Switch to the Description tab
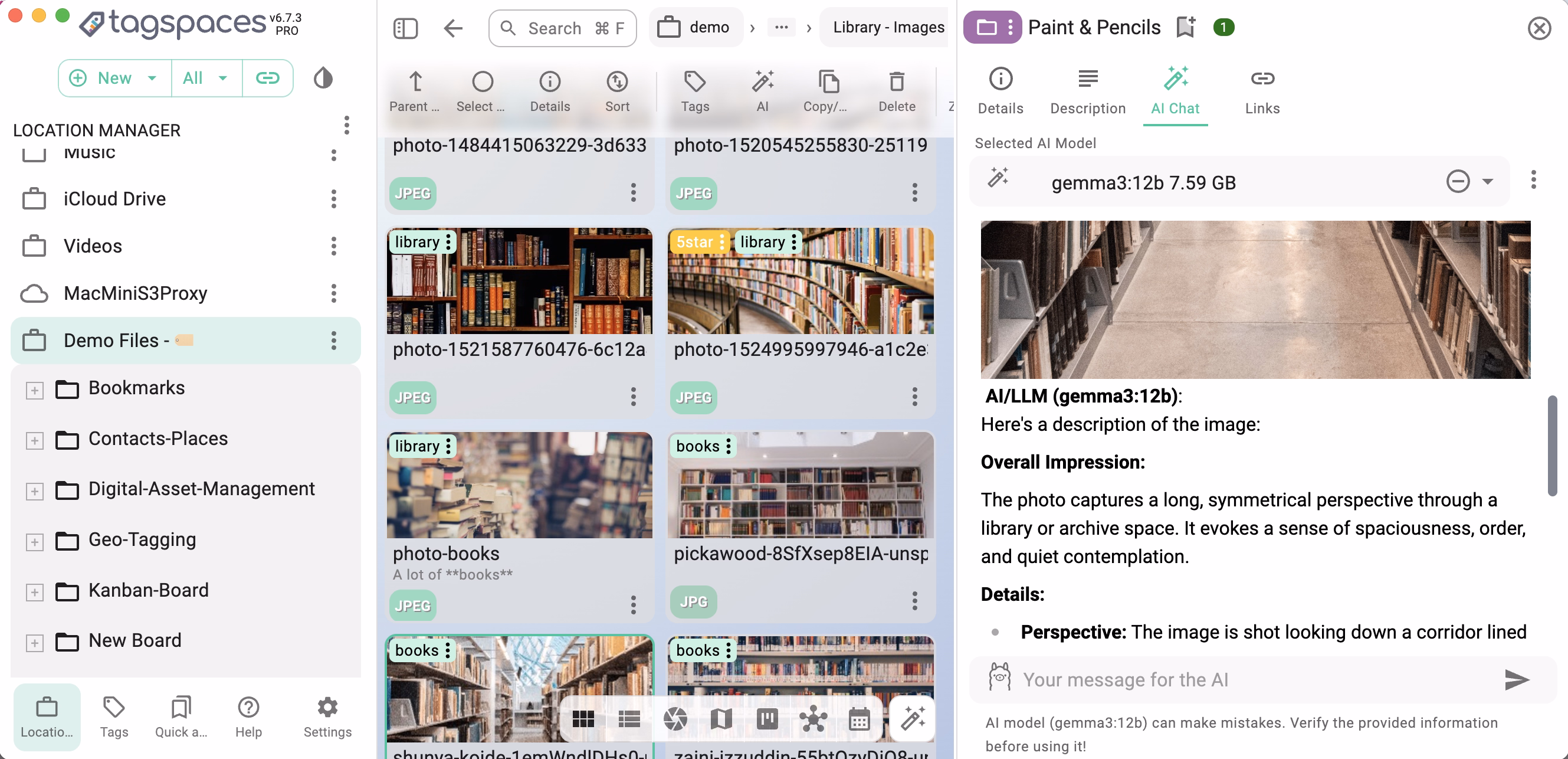The width and height of the screenshot is (1568, 759). click(x=1087, y=91)
